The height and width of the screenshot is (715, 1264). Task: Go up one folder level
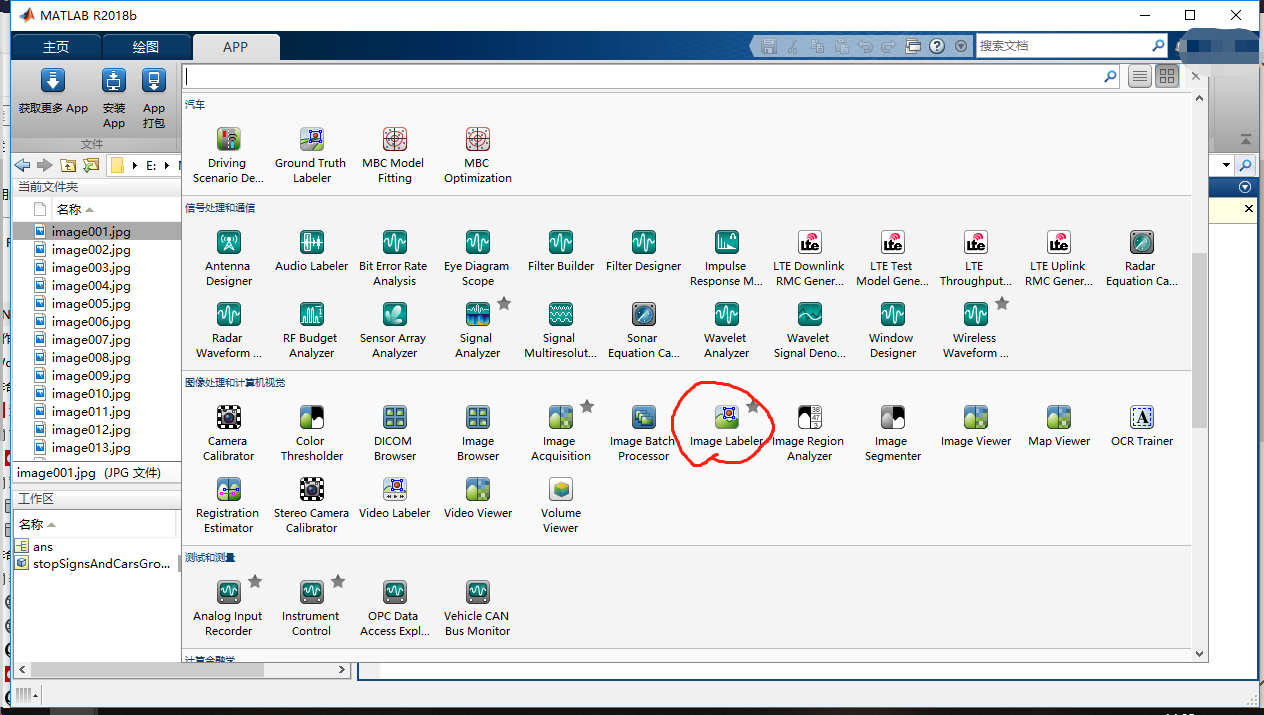click(x=68, y=165)
